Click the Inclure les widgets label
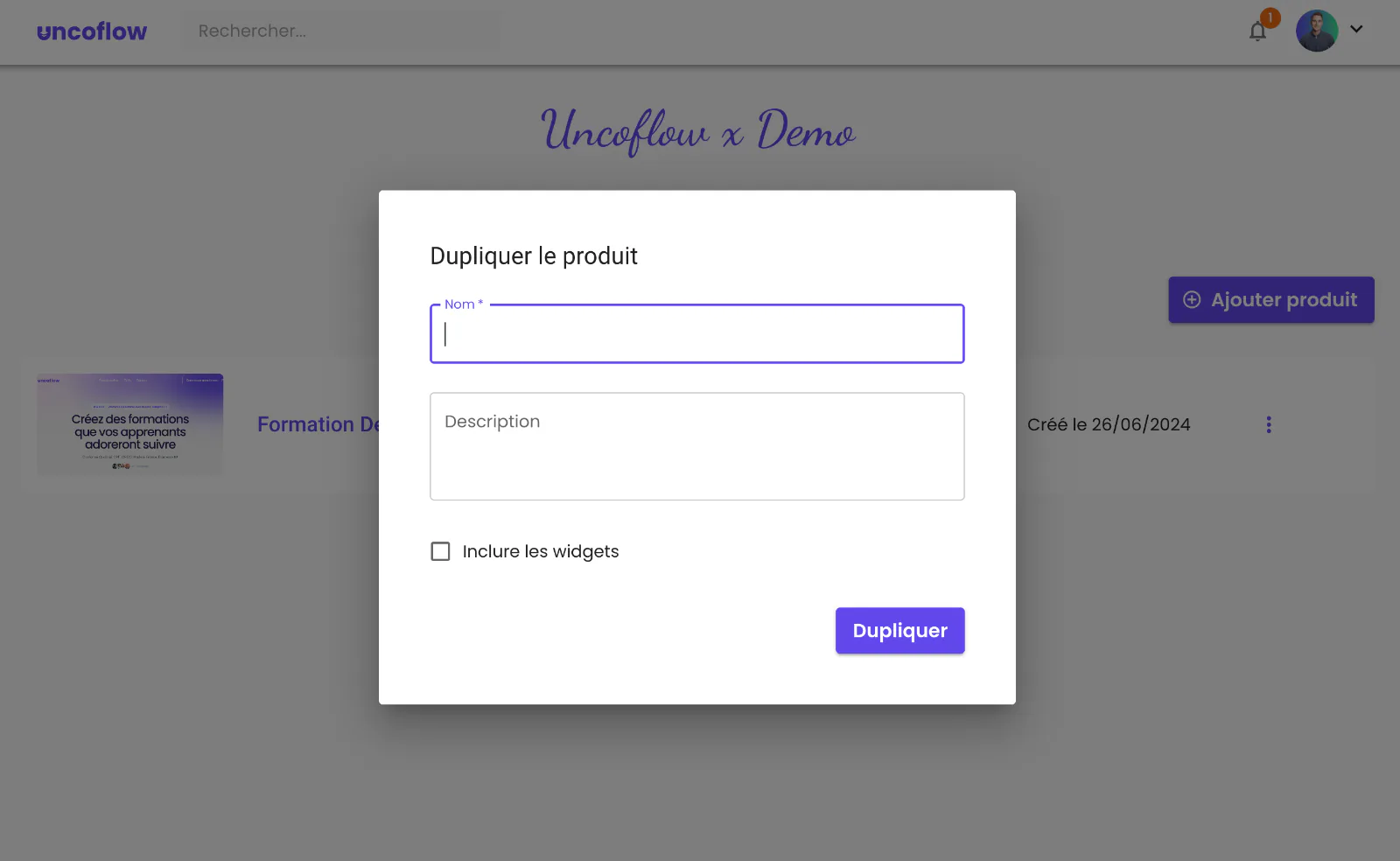This screenshot has width=1400, height=861. [541, 551]
